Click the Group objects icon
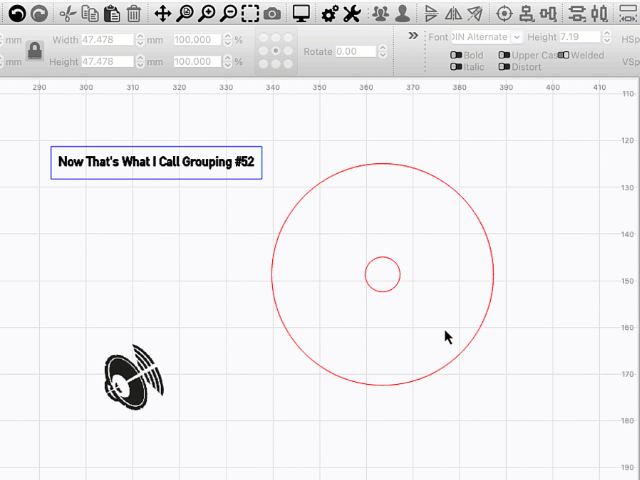 (x=380, y=14)
